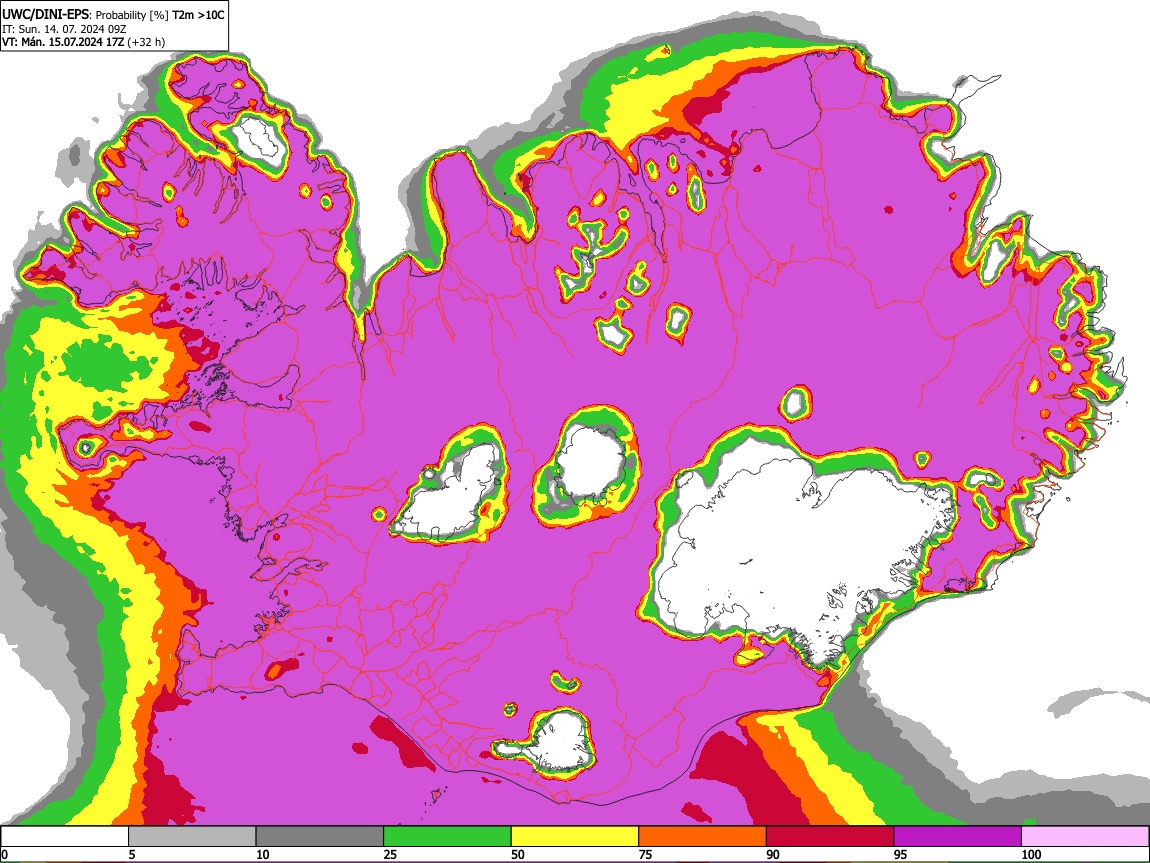Click the 'IT: Sun. 14. 07. 2024 09Z' line
Viewport: 1150px width, 863px height.
click(x=63, y=29)
